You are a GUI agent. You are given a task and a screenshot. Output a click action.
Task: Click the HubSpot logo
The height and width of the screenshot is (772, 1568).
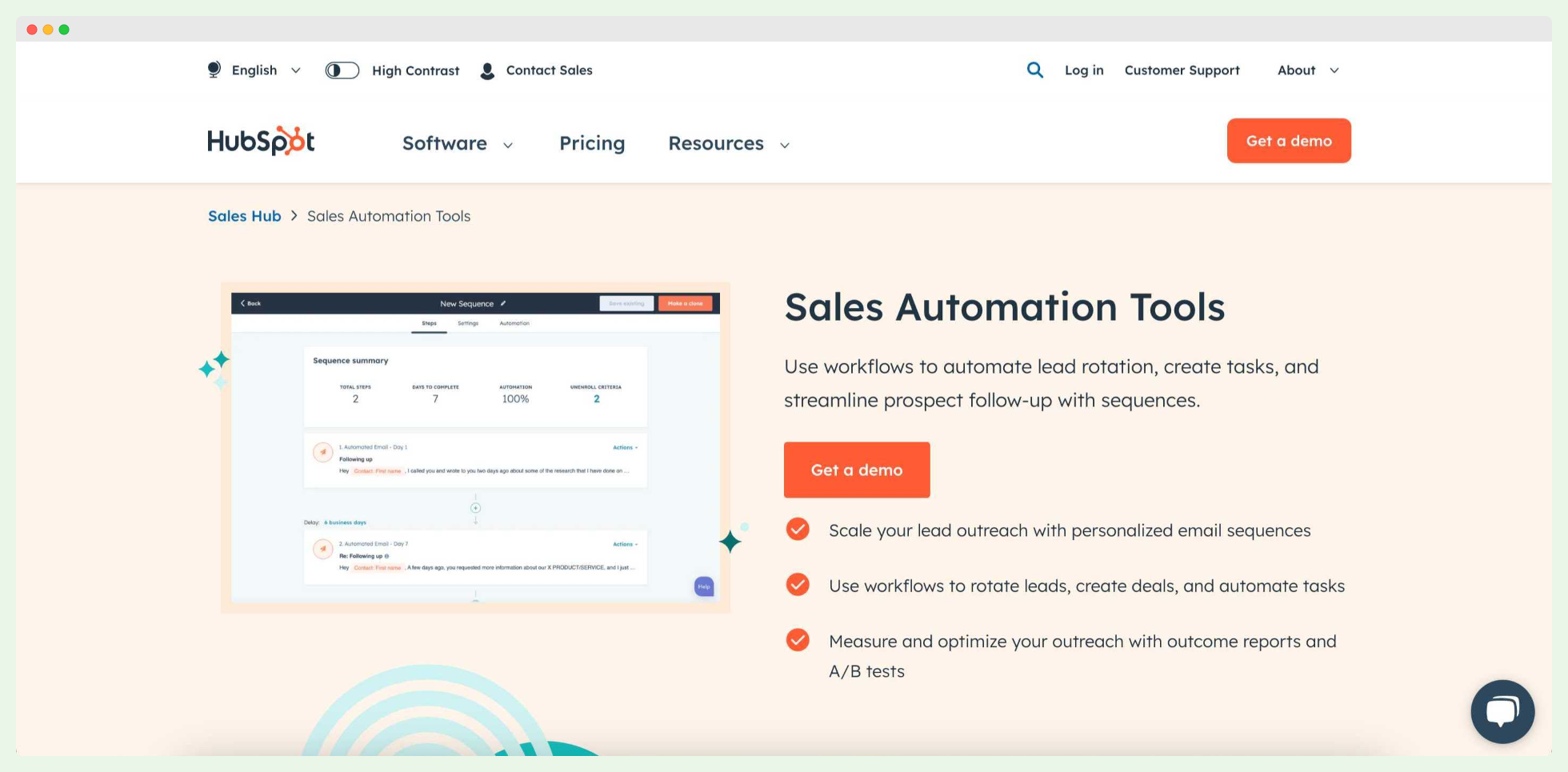261,141
